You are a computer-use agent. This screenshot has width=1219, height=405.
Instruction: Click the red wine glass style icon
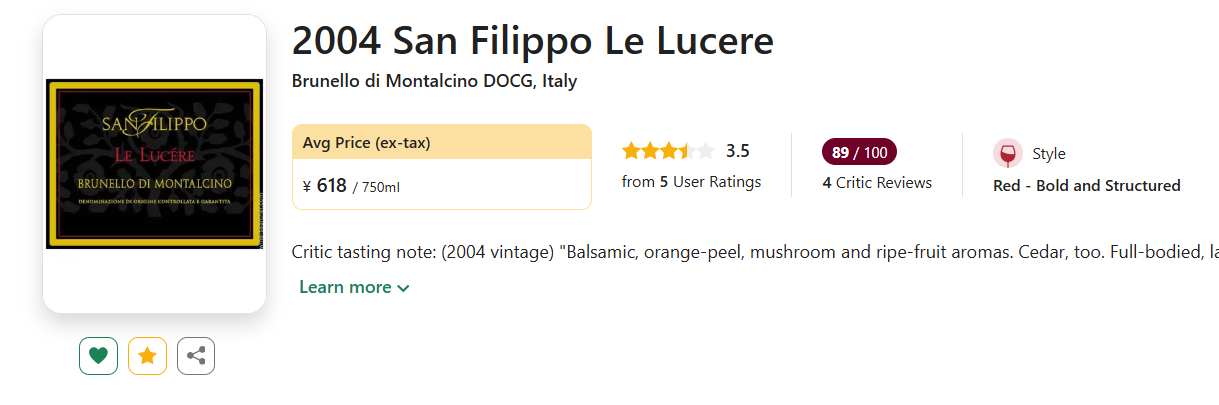(x=1007, y=154)
